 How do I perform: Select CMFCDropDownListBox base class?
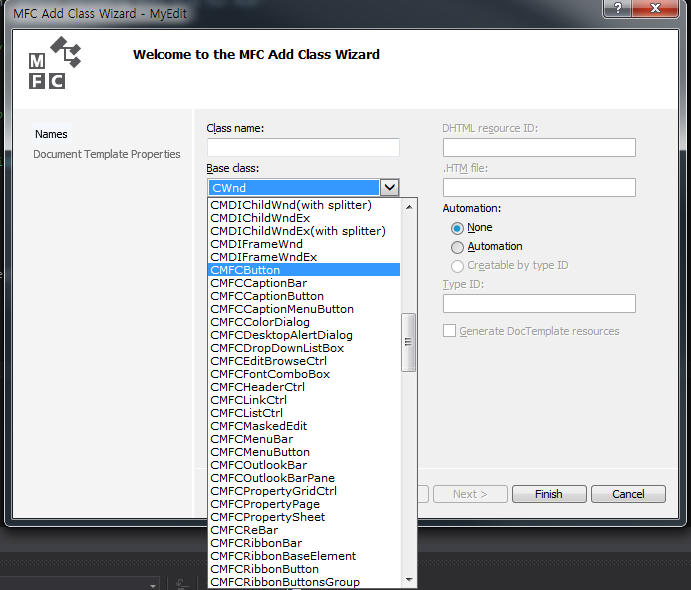[304, 348]
